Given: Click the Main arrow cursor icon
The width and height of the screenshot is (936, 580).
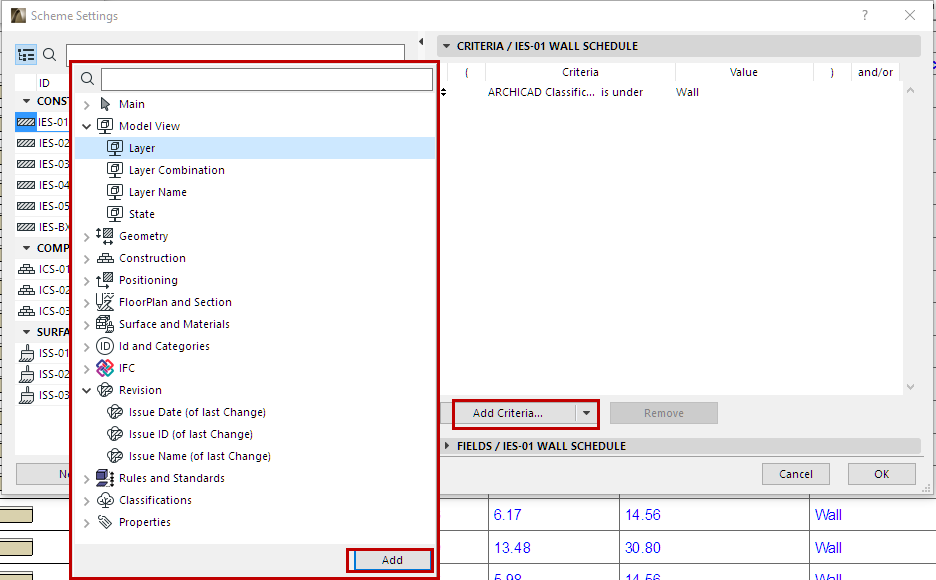Looking at the screenshot, I should coord(106,104).
